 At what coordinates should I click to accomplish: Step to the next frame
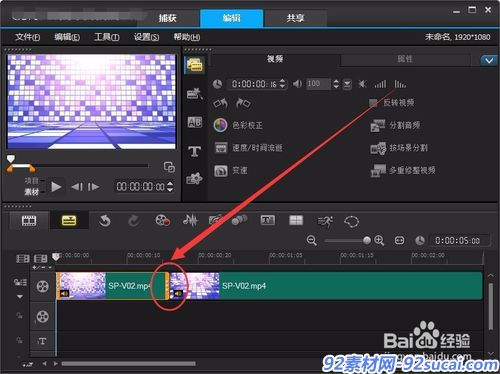(x=94, y=187)
